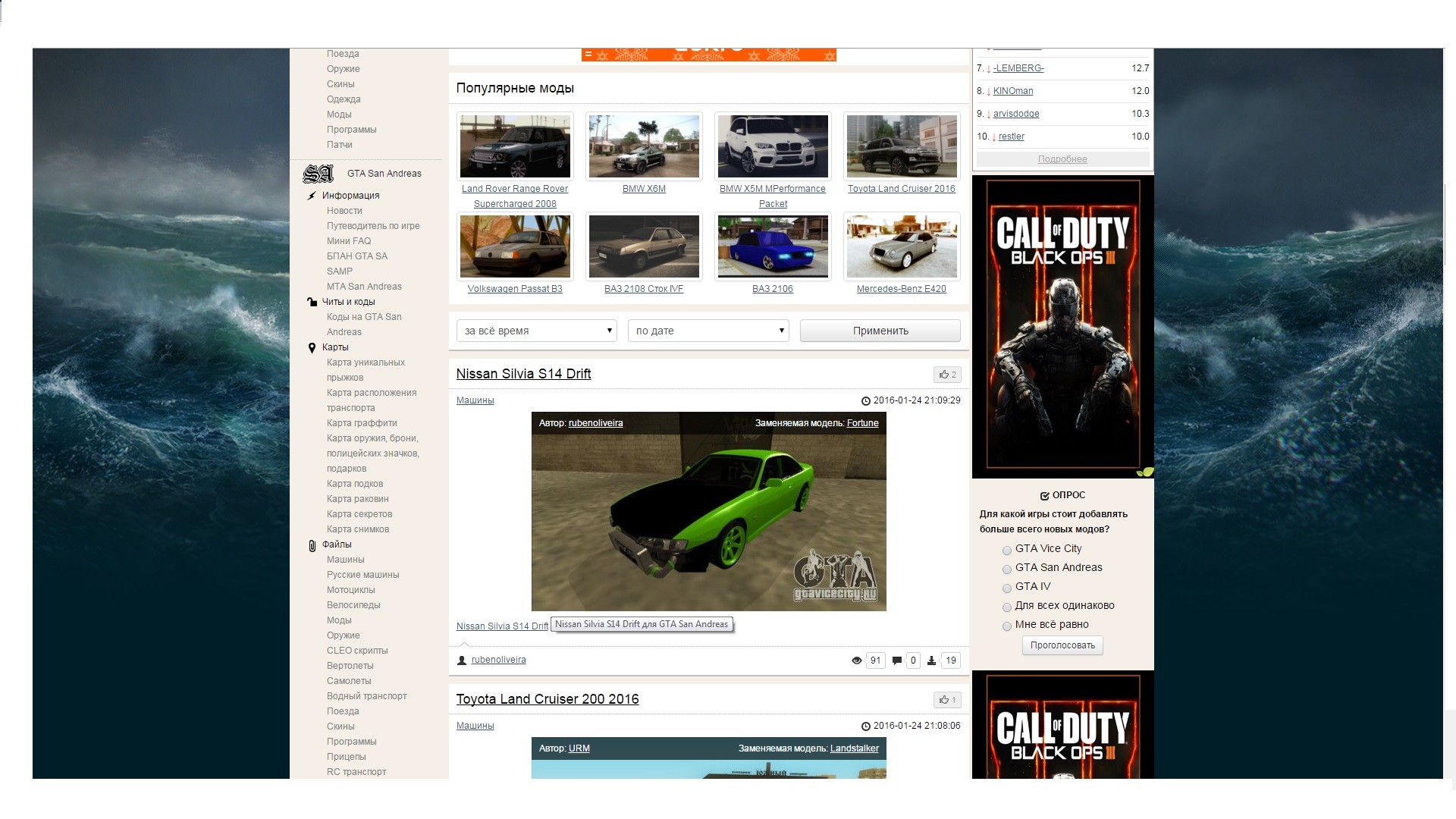Open user profile arvisdodge in rating
This screenshot has height=819, width=1456.
[x=1016, y=114]
